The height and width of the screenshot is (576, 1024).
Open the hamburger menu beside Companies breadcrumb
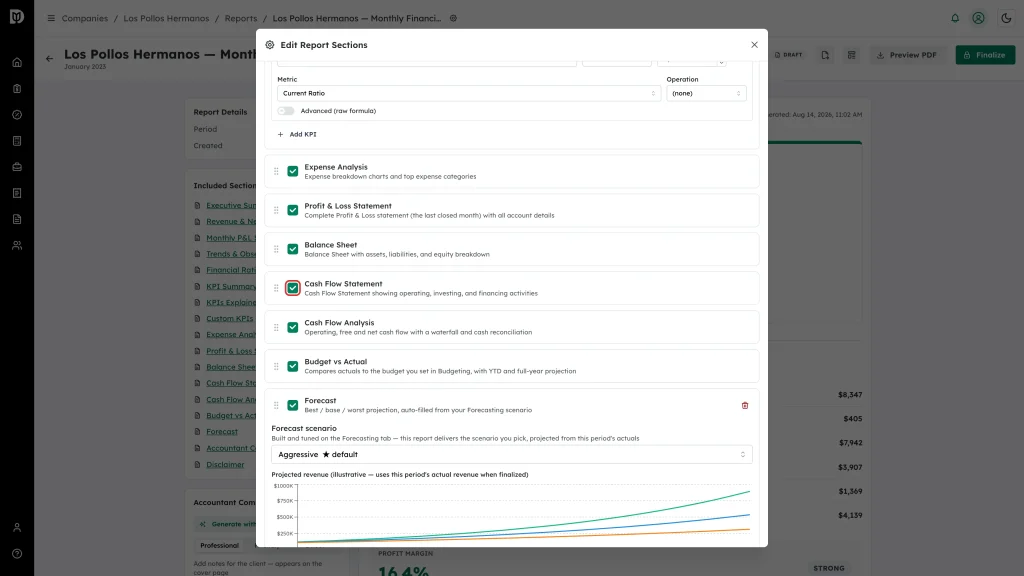click(x=51, y=18)
